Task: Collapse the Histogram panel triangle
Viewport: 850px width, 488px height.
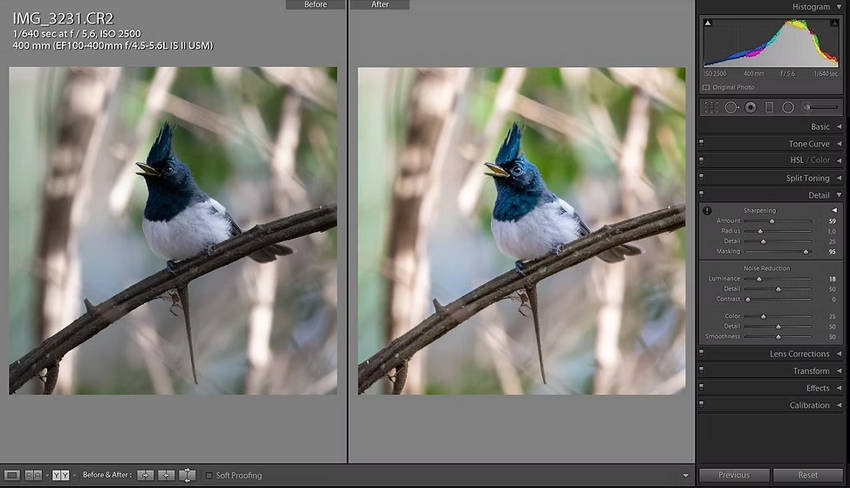Action: click(839, 7)
